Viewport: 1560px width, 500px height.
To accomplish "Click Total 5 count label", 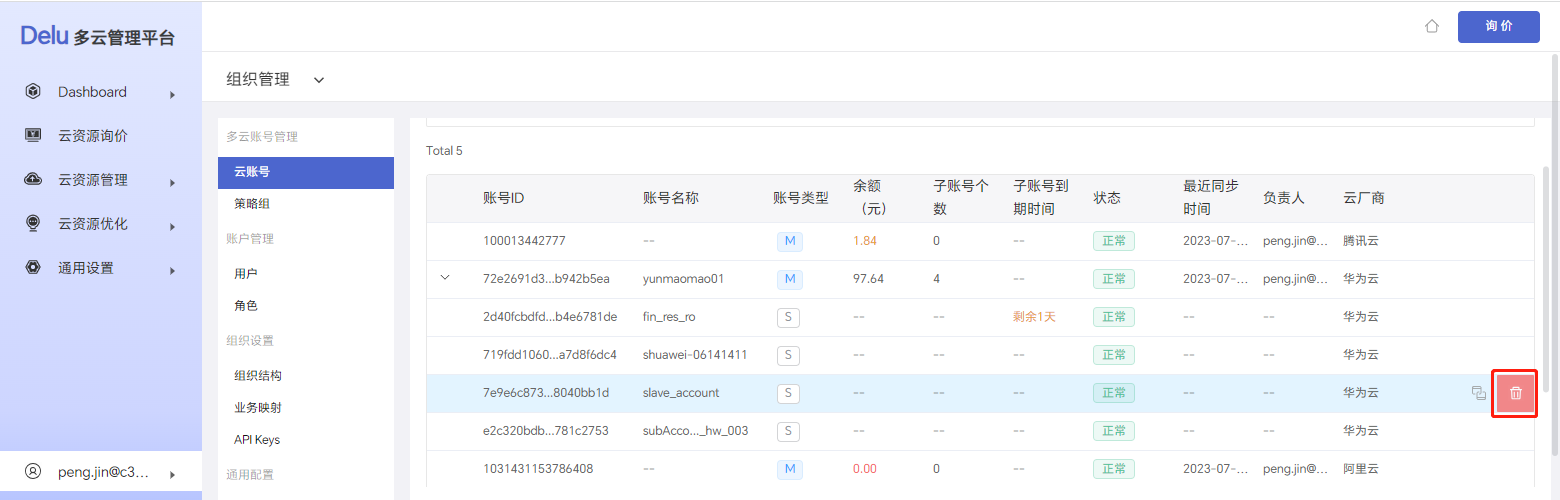I will [444, 151].
